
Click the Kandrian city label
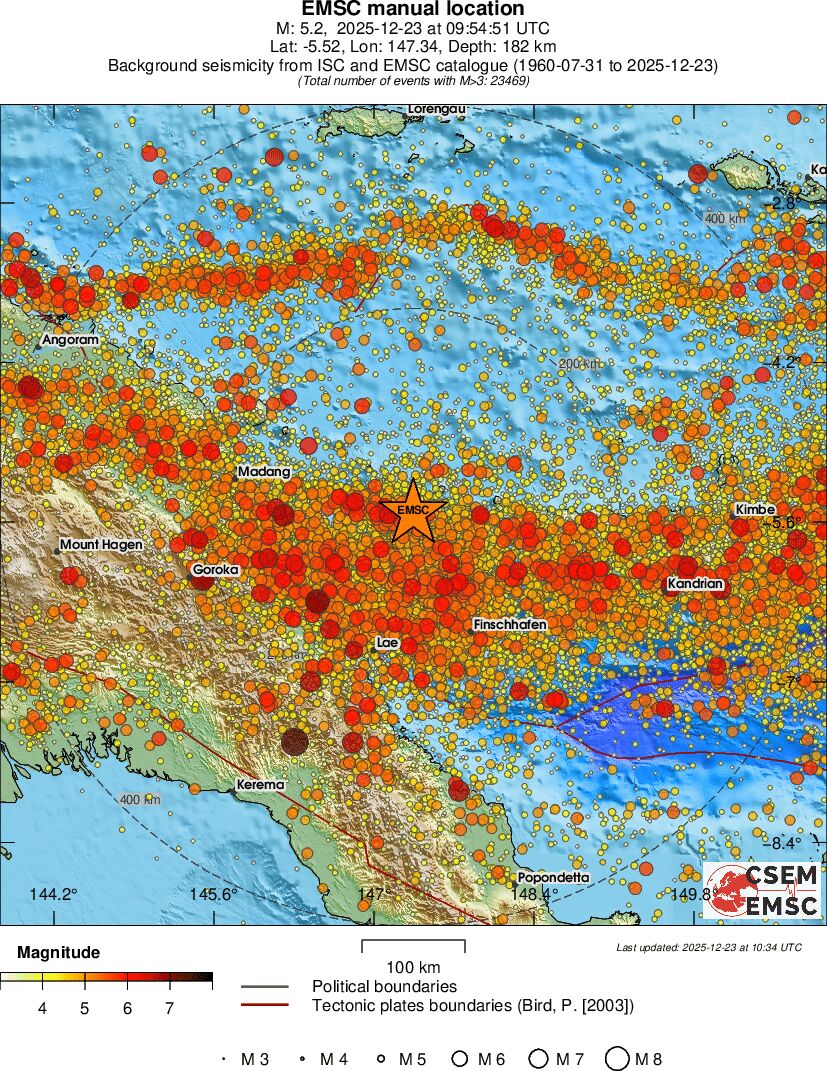(x=695, y=584)
